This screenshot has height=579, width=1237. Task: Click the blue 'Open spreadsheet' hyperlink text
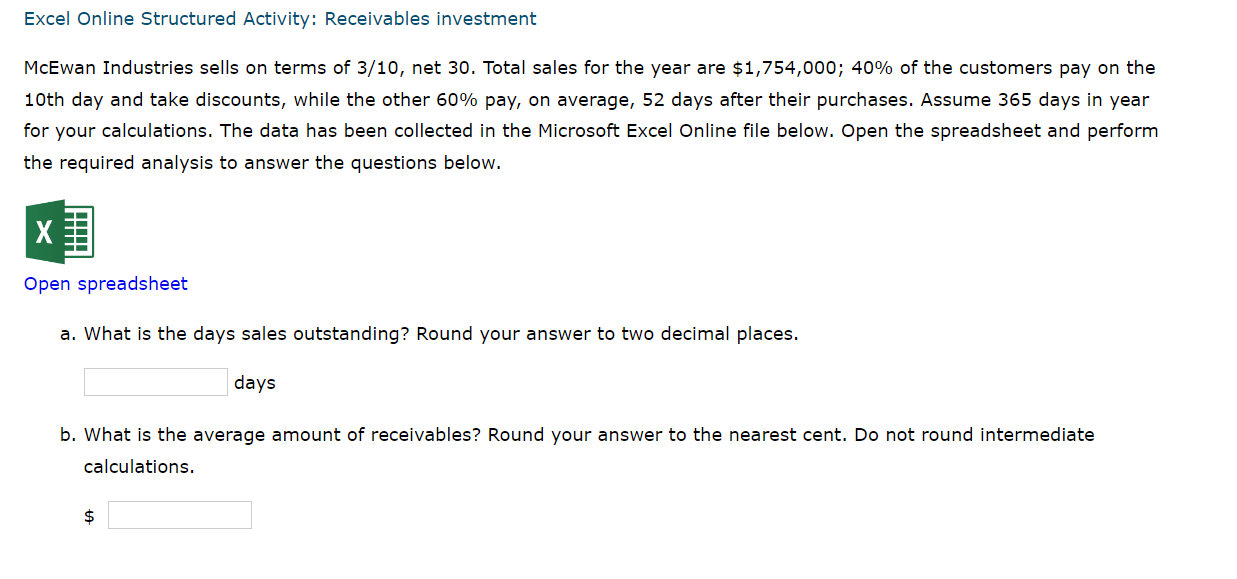(105, 284)
